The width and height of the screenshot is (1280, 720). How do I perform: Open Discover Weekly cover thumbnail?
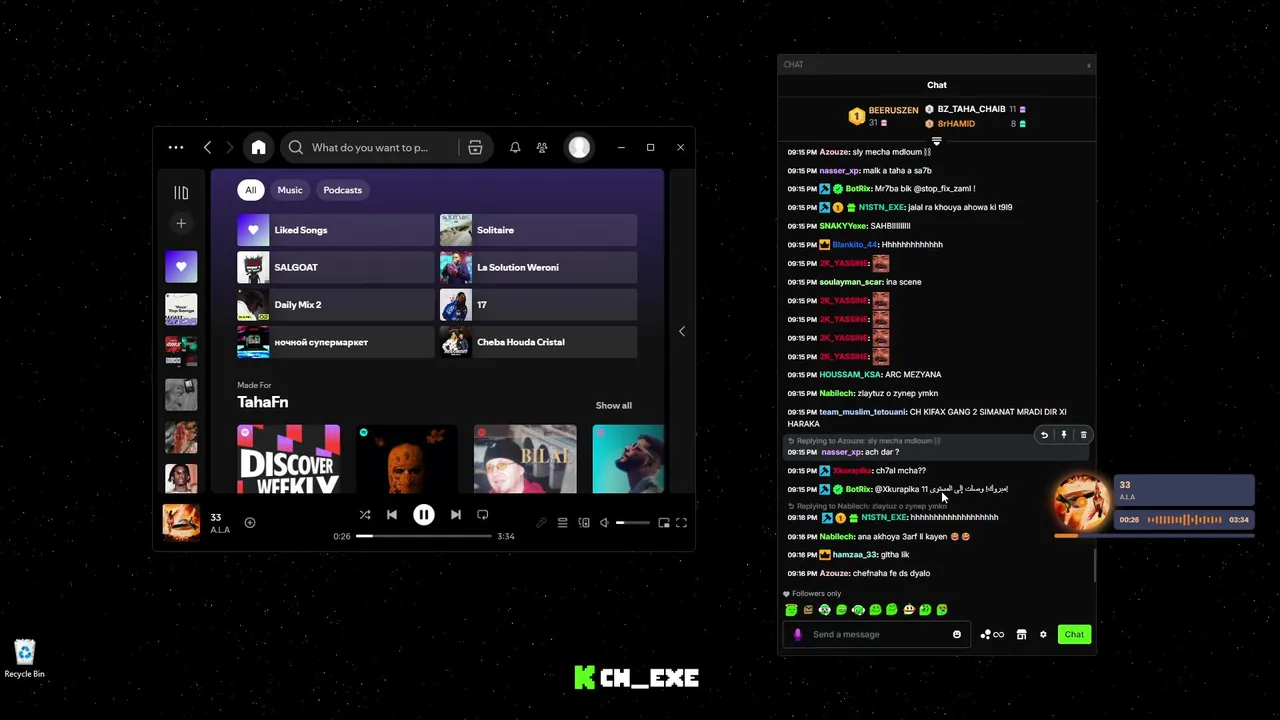pos(288,459)
